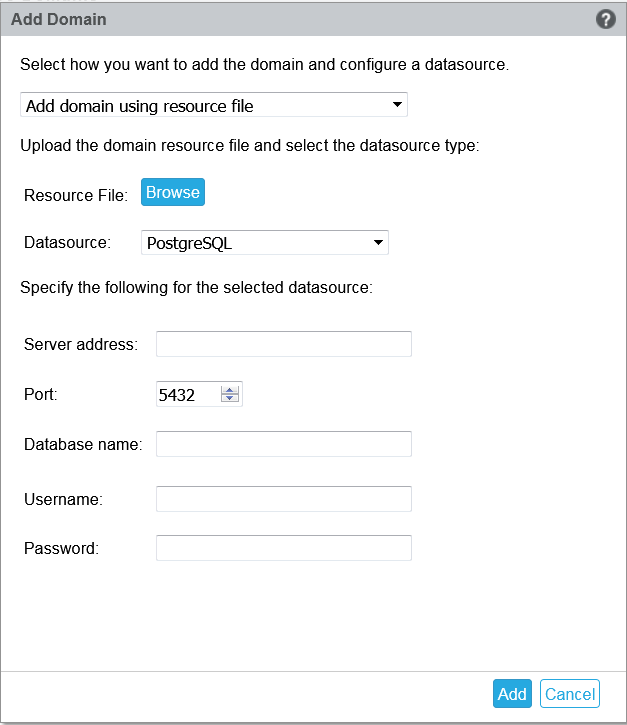627x725 pixels.
Task: Focus the Password input field
Action: (x=284, y=548)
